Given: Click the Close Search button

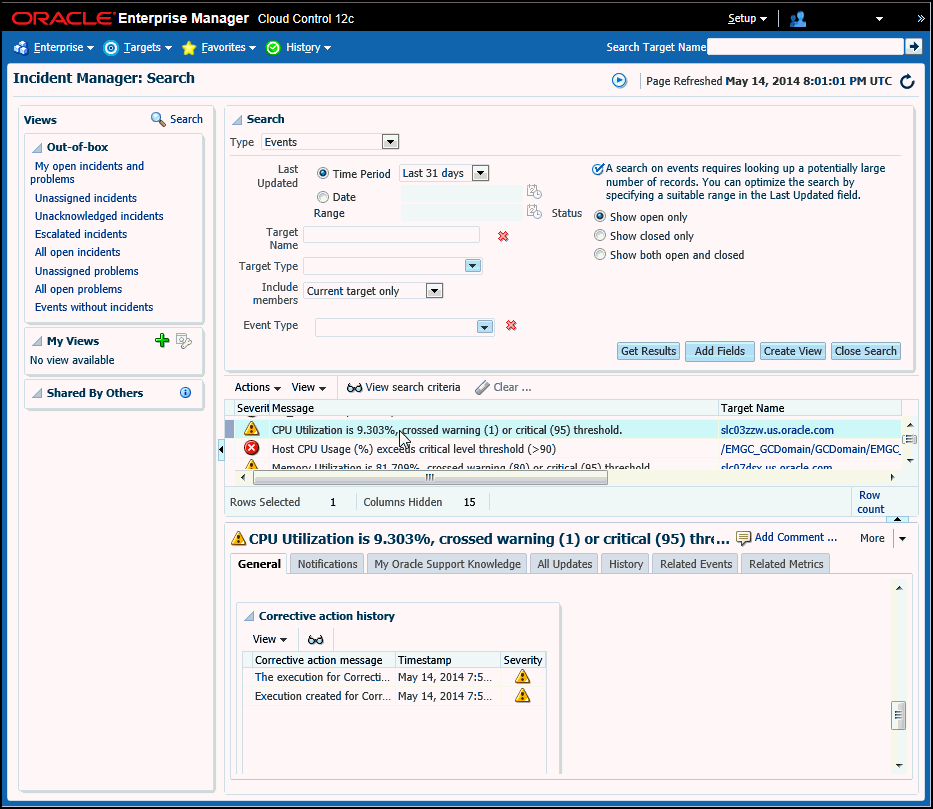Looking at the screenshot, I should coord(865,351).
